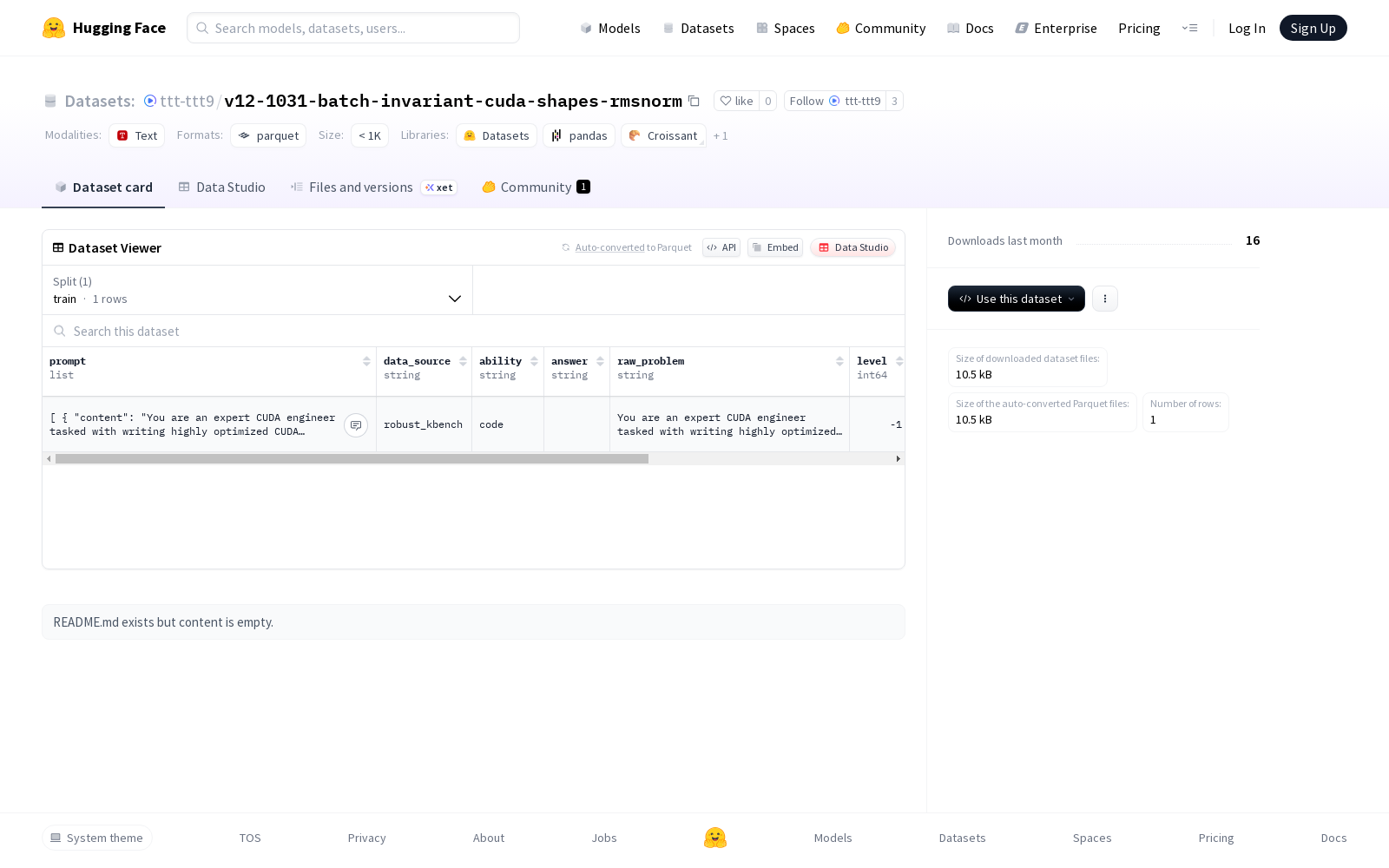The width and height of the screenshot is (1389, 868).
Task: Open Auto-converted to Parquet link
Action: pyautogui.click(x=633, y=247)
